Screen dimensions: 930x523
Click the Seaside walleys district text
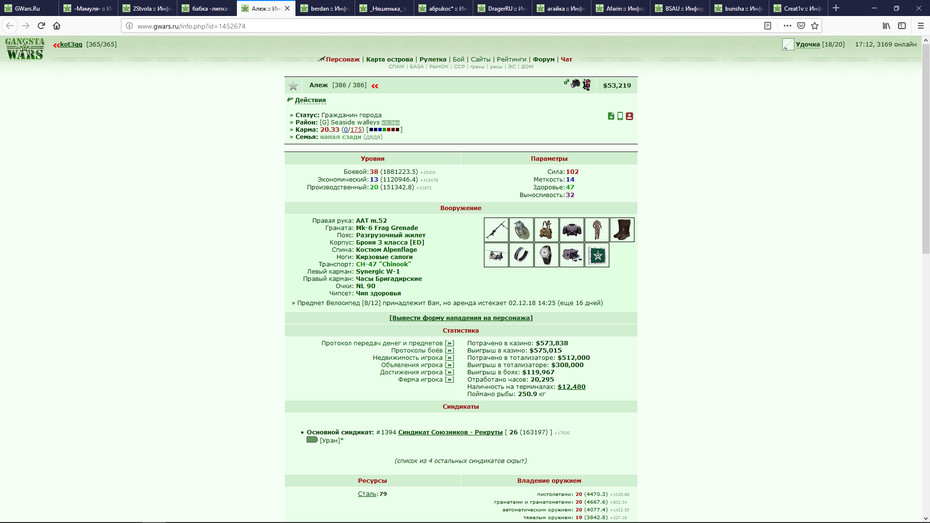point(355,123)
